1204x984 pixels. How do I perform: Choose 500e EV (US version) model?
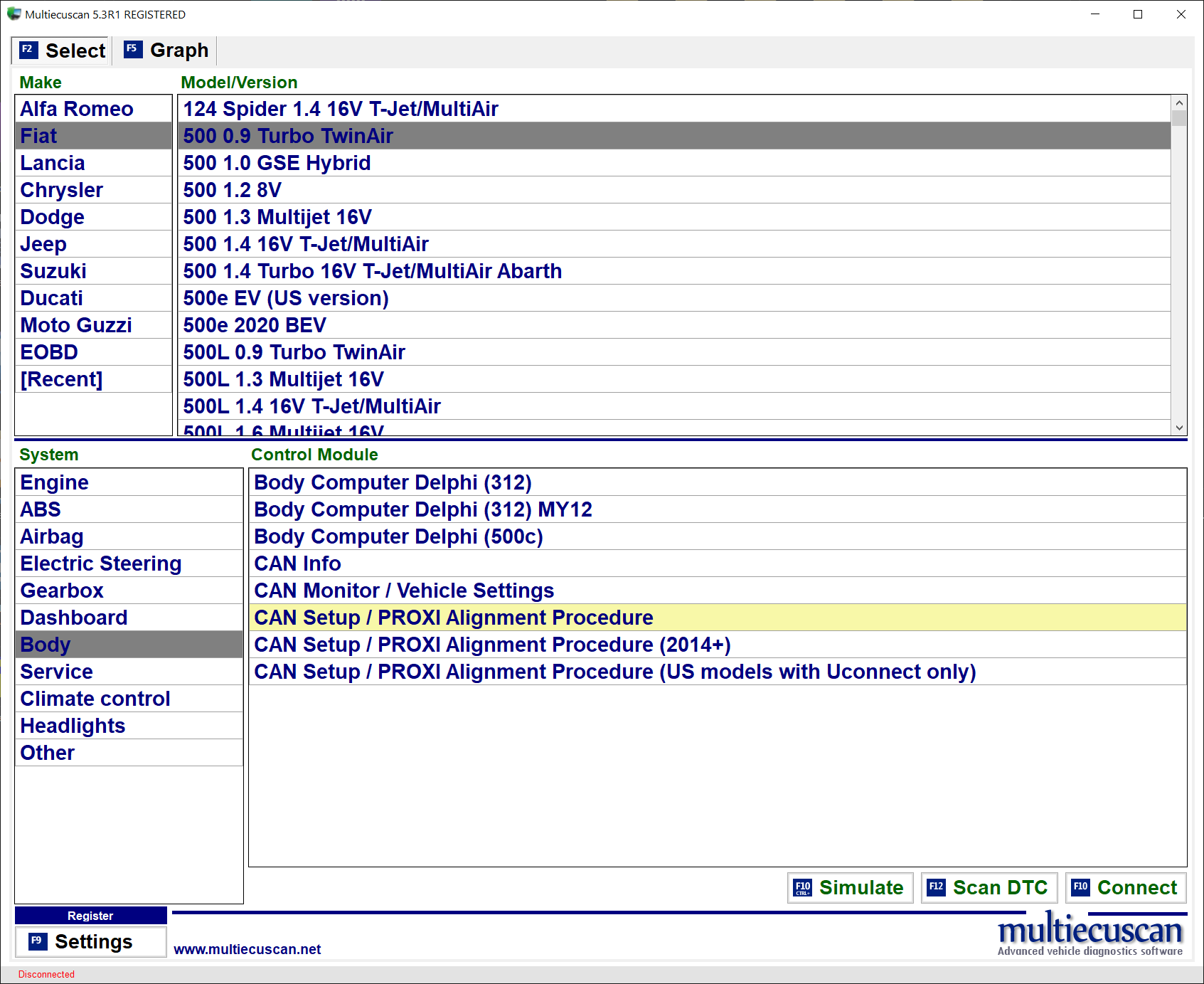pyautogui.click(x=674, y=298)
